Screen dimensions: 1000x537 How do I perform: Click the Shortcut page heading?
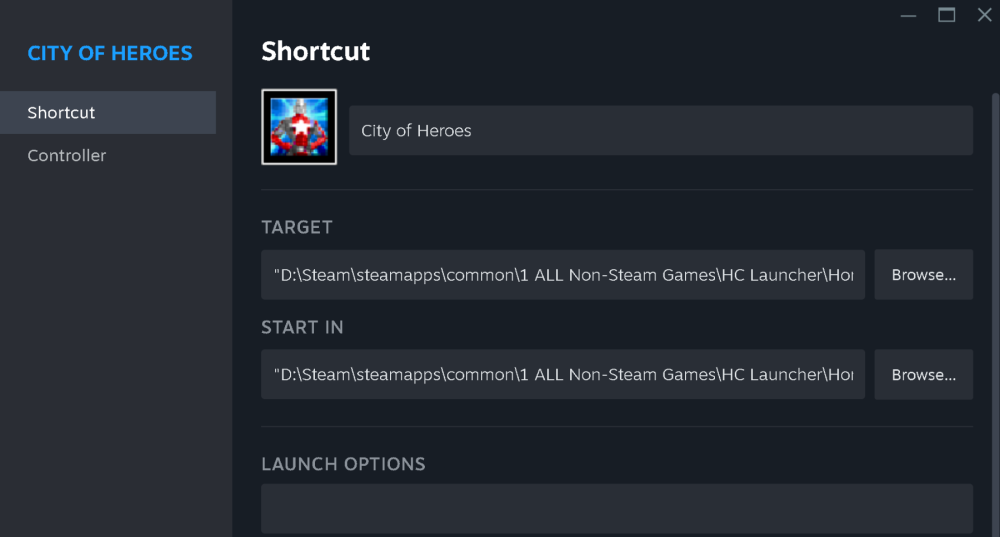pyautogui.click(x=316, y=52)
